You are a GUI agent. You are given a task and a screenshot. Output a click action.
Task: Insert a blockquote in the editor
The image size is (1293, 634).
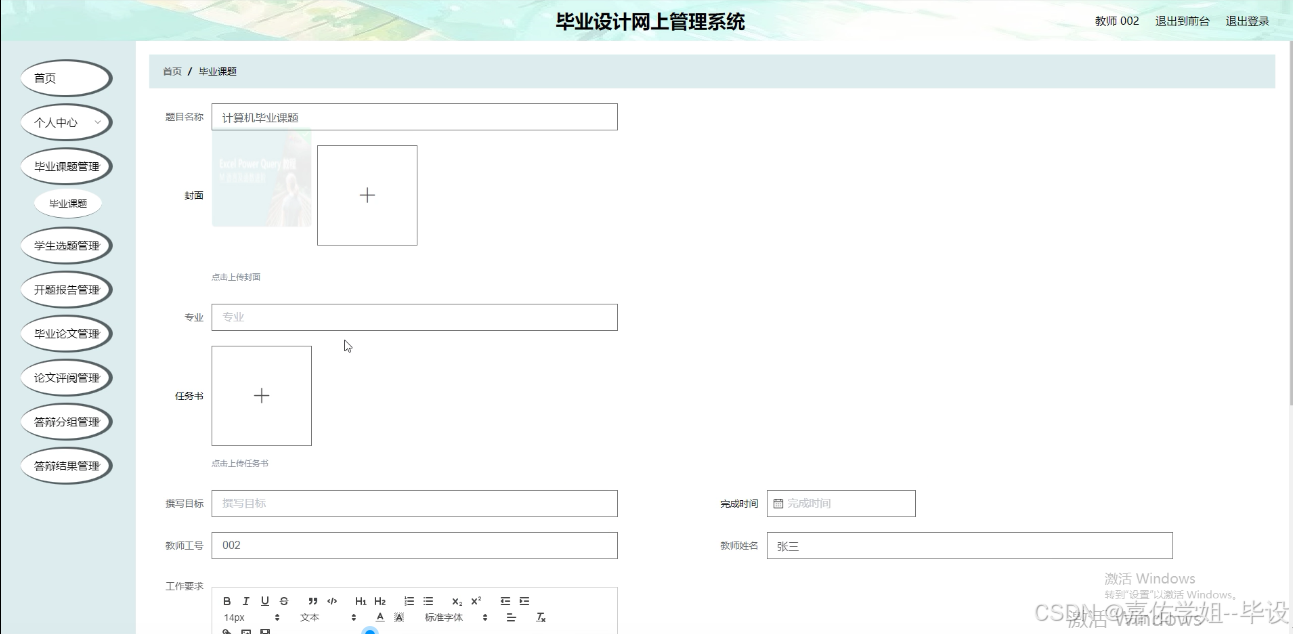pyautogui.click(x=313, y=601)
